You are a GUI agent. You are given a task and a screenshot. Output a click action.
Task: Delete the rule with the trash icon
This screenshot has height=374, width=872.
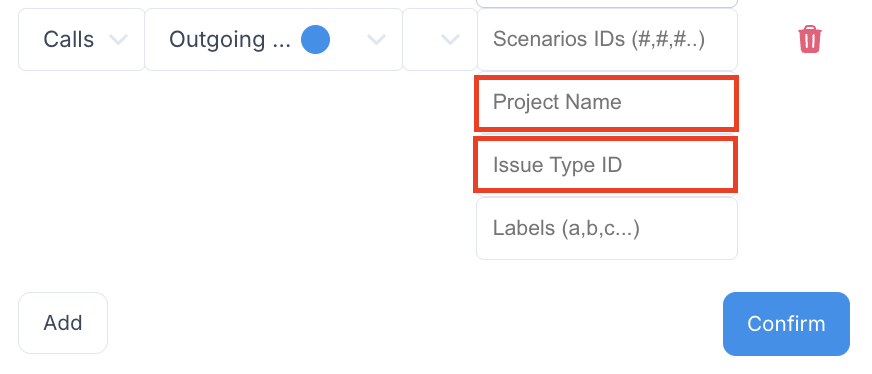[810, 39]
